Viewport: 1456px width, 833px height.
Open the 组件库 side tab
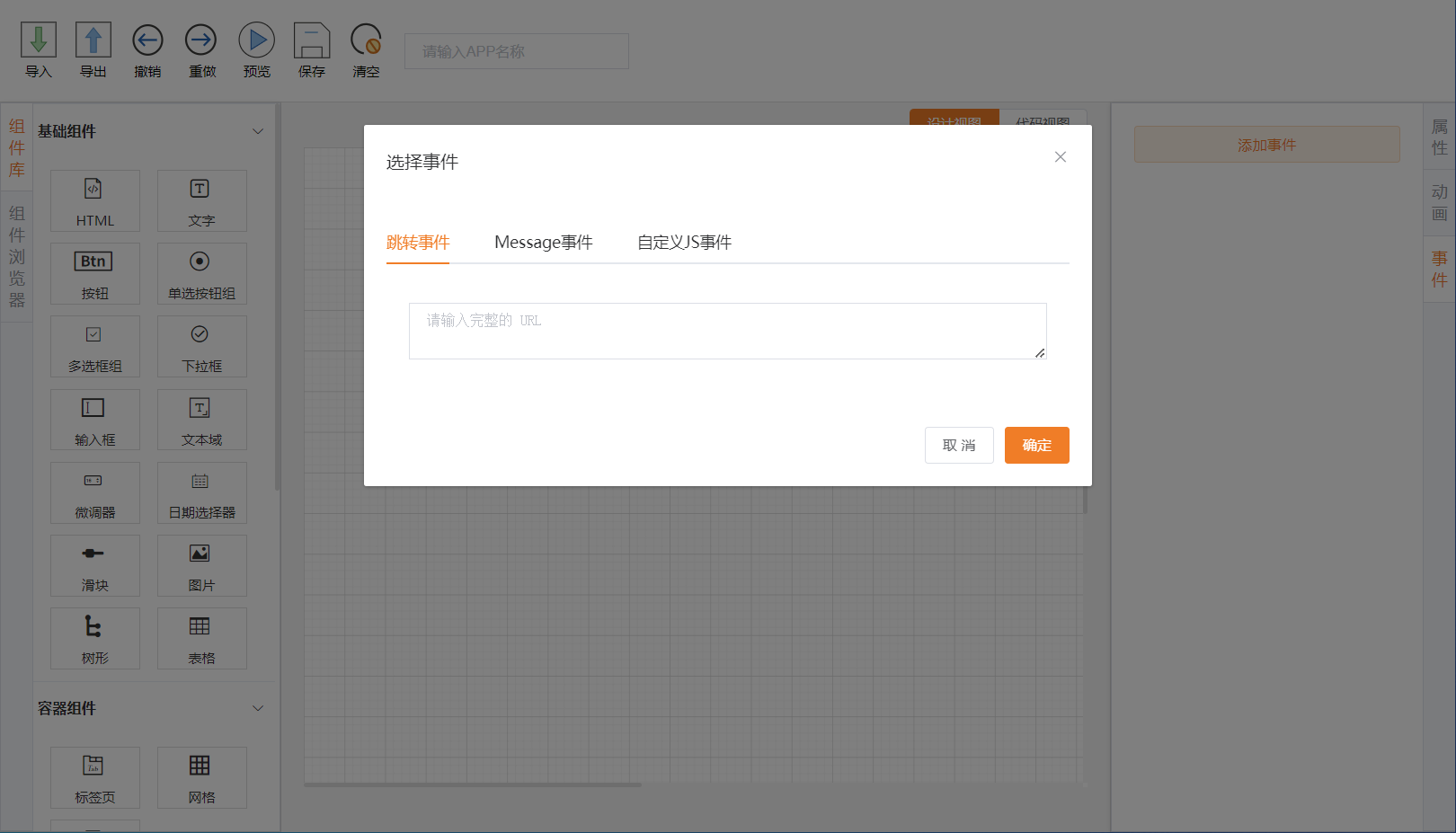tap(17, 148)
